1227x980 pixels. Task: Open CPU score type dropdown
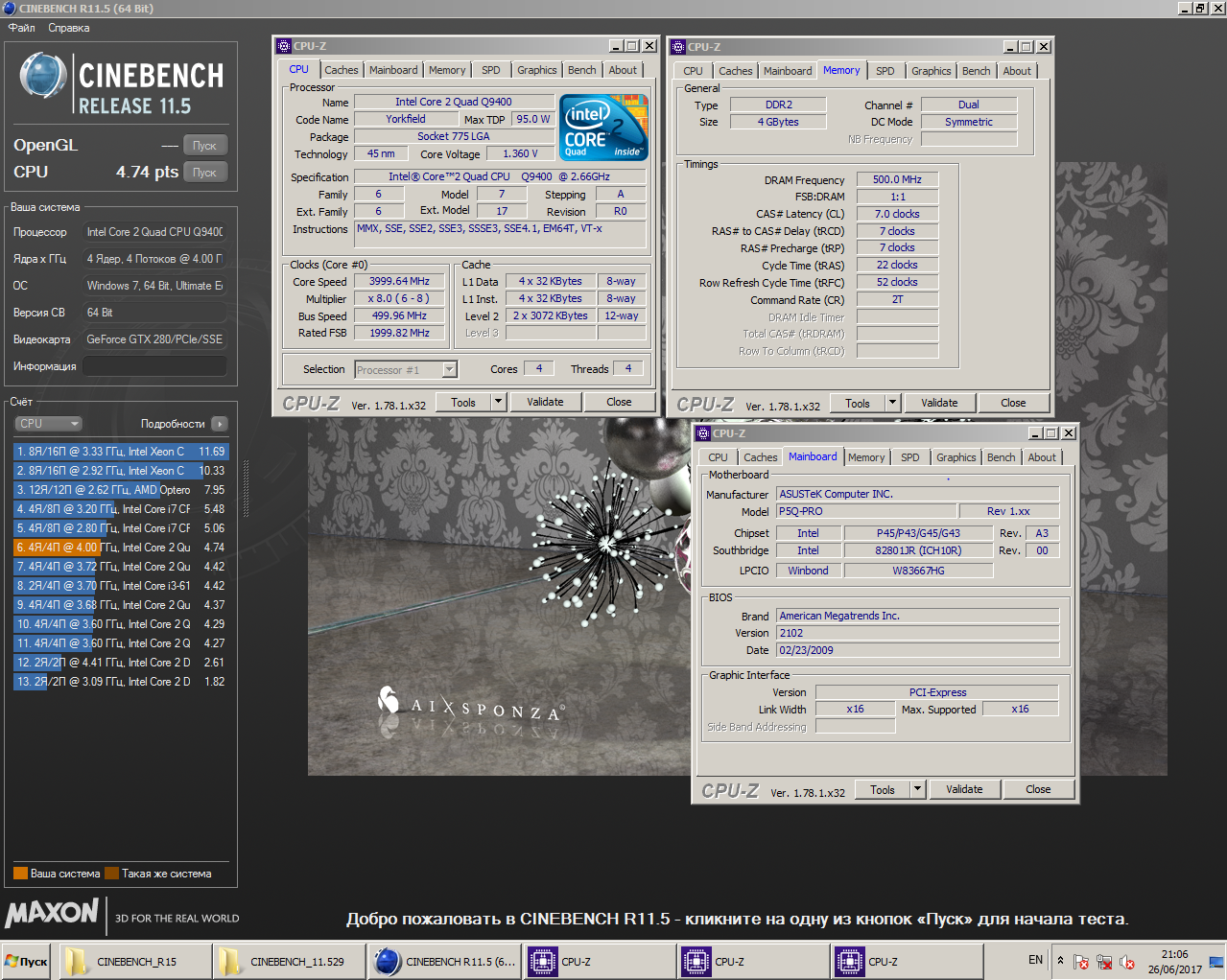(x=48, y=423)
